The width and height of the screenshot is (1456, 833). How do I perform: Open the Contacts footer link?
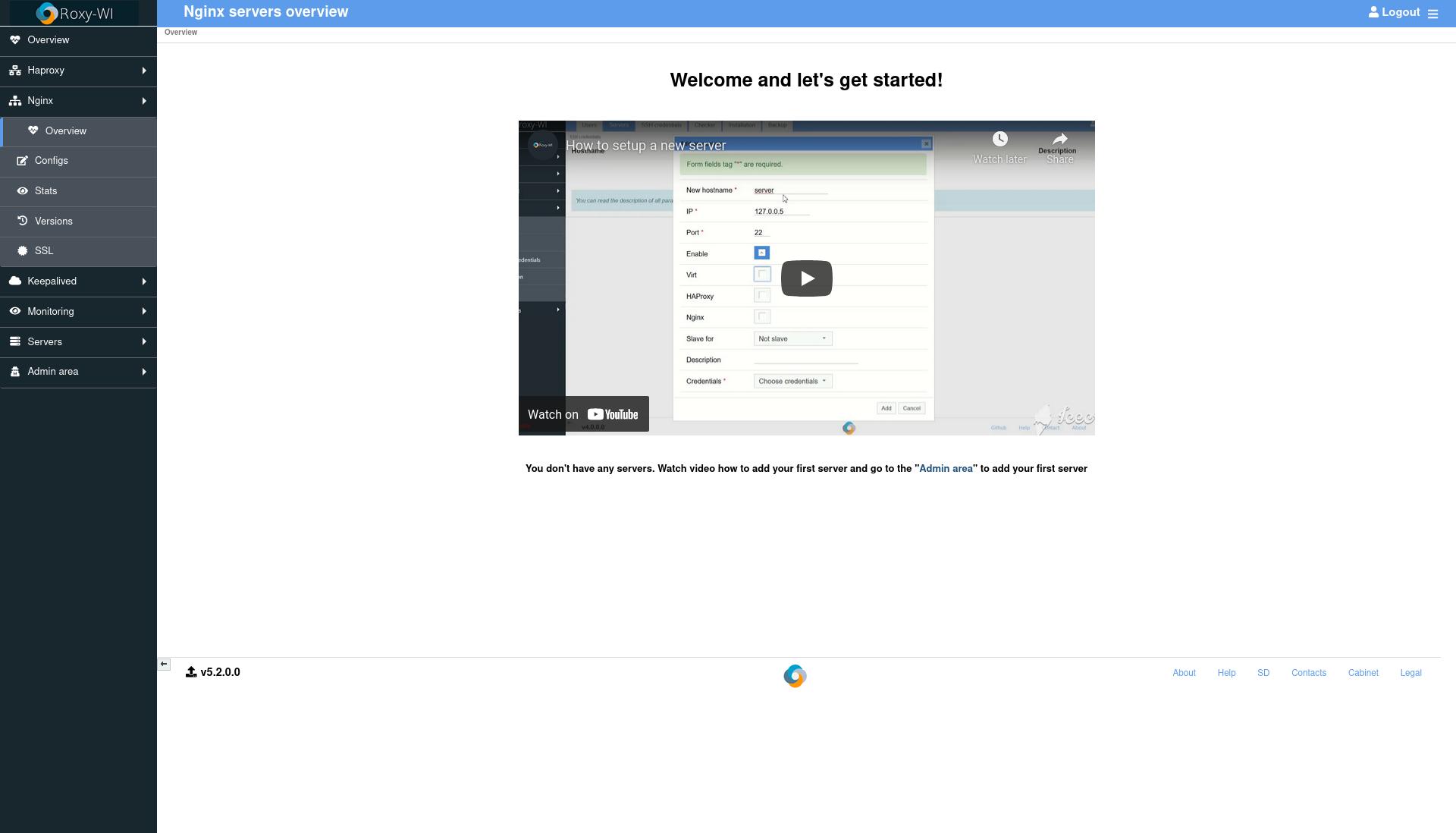[x=1309, y=673]
